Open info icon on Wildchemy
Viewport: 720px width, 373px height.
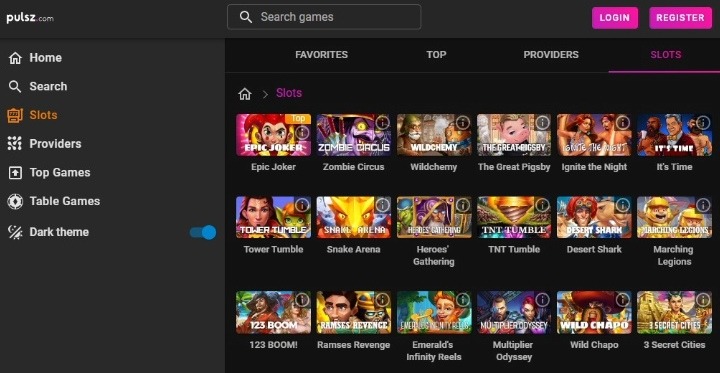[462, 123]
